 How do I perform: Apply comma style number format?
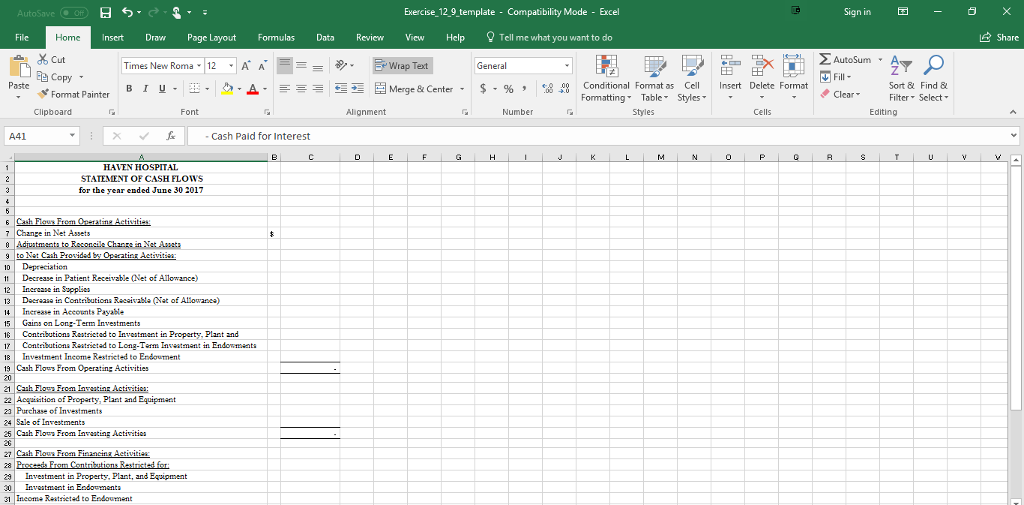point(524,89)
